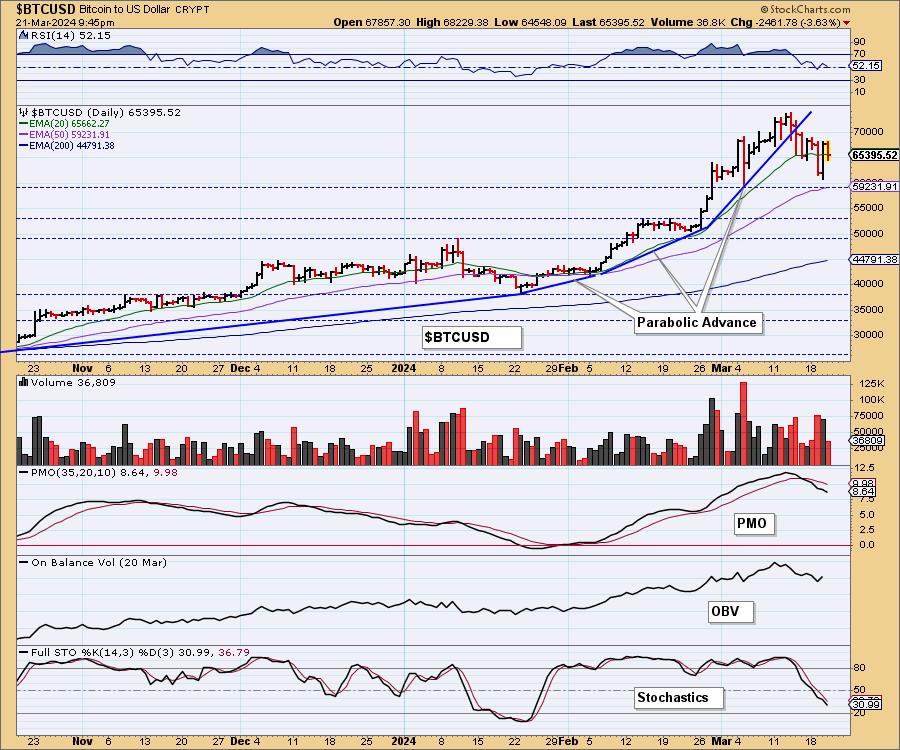This screenshot has height=750, width=900.
Task: Click the 'Feb' label on bottom date axis
Action: point(568,741)
